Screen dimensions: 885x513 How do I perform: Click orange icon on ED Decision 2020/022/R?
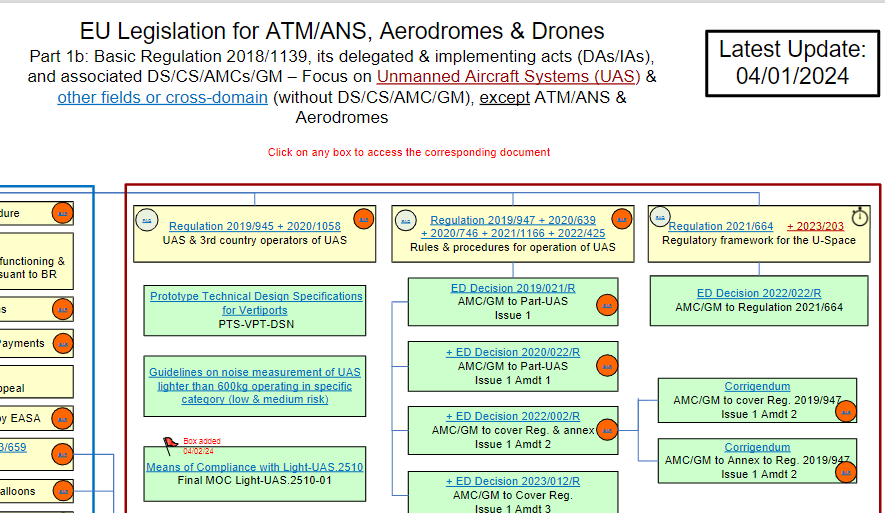(607, 366)
